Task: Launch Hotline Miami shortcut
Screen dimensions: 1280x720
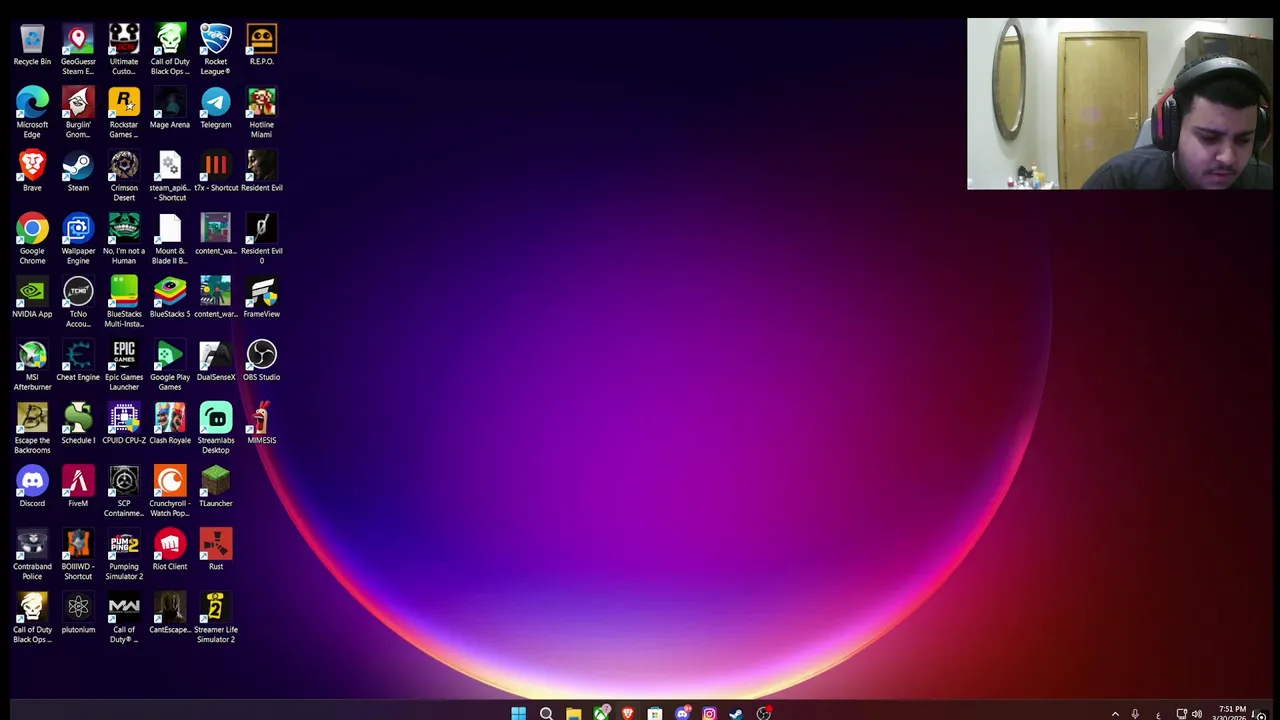Action: 262,113
